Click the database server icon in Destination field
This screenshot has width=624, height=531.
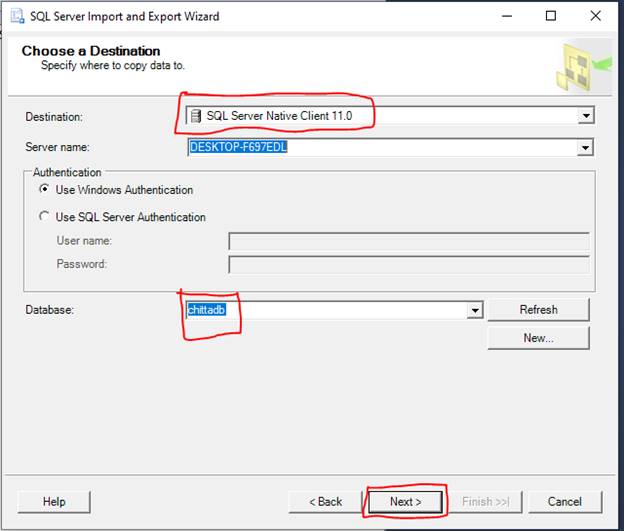click(195, 116)
